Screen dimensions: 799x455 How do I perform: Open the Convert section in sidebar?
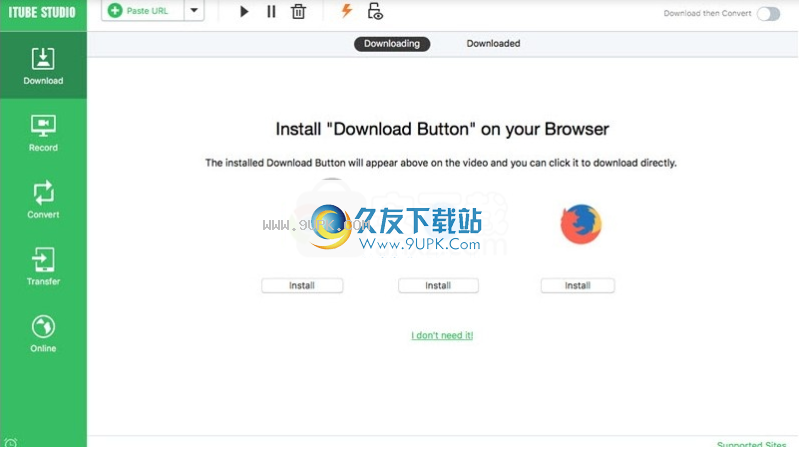click(43, 199)
